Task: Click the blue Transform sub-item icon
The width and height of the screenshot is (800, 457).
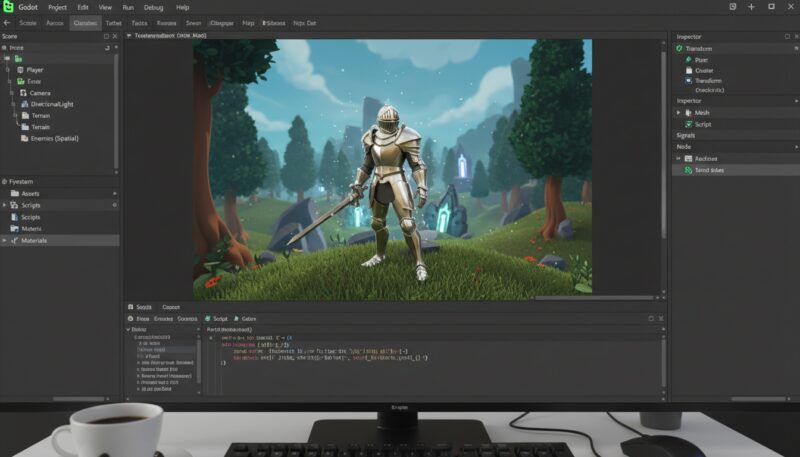Action: pos(689,81)
